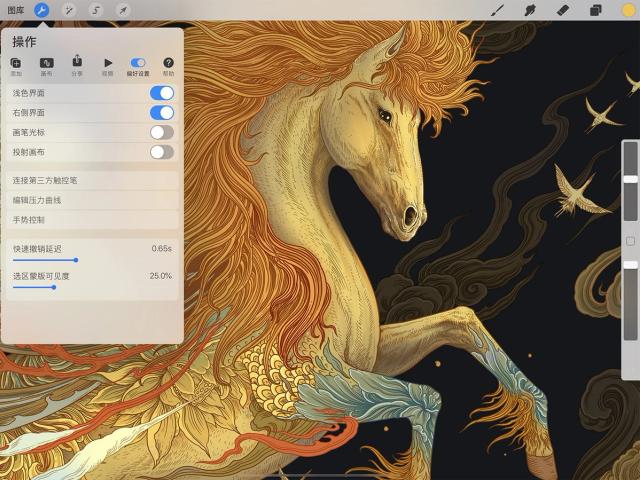The image size is (640, 480).
Task: Close the Actions wrench menu
Action: [x=42, y=10]
